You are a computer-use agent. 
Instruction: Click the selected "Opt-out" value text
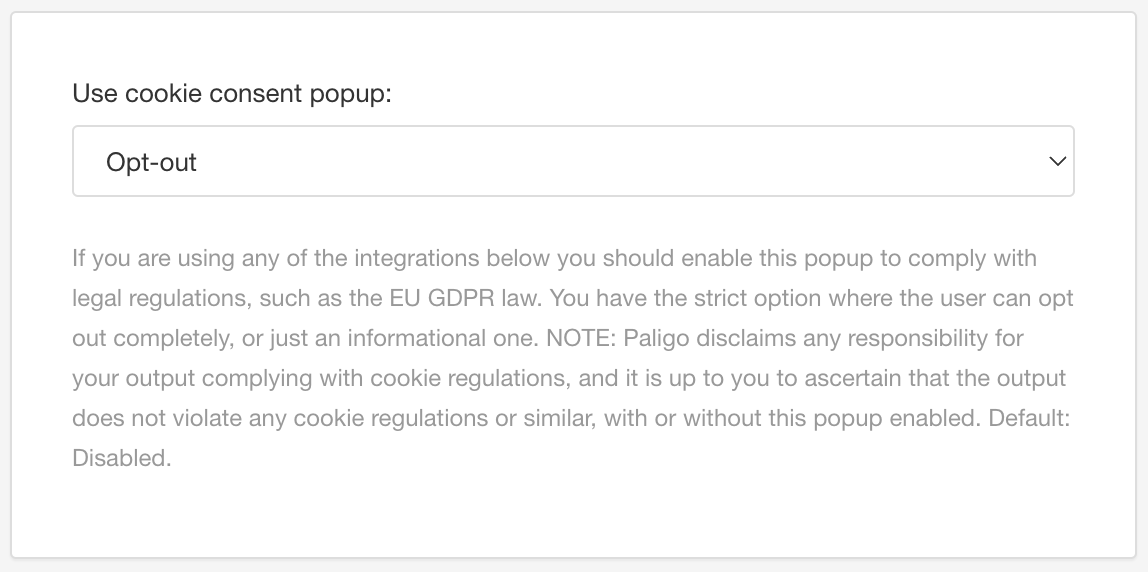coord(151,162)
